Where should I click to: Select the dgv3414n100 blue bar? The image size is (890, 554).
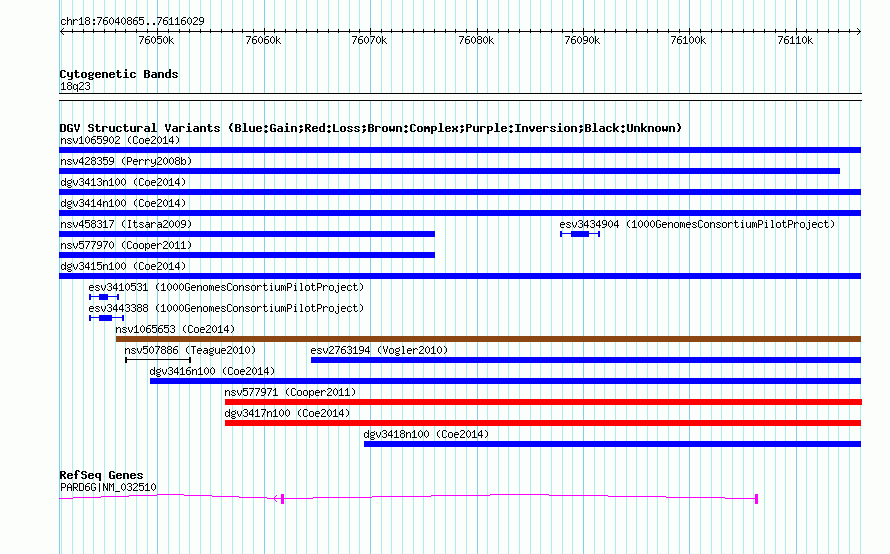(x=460, y=213)
